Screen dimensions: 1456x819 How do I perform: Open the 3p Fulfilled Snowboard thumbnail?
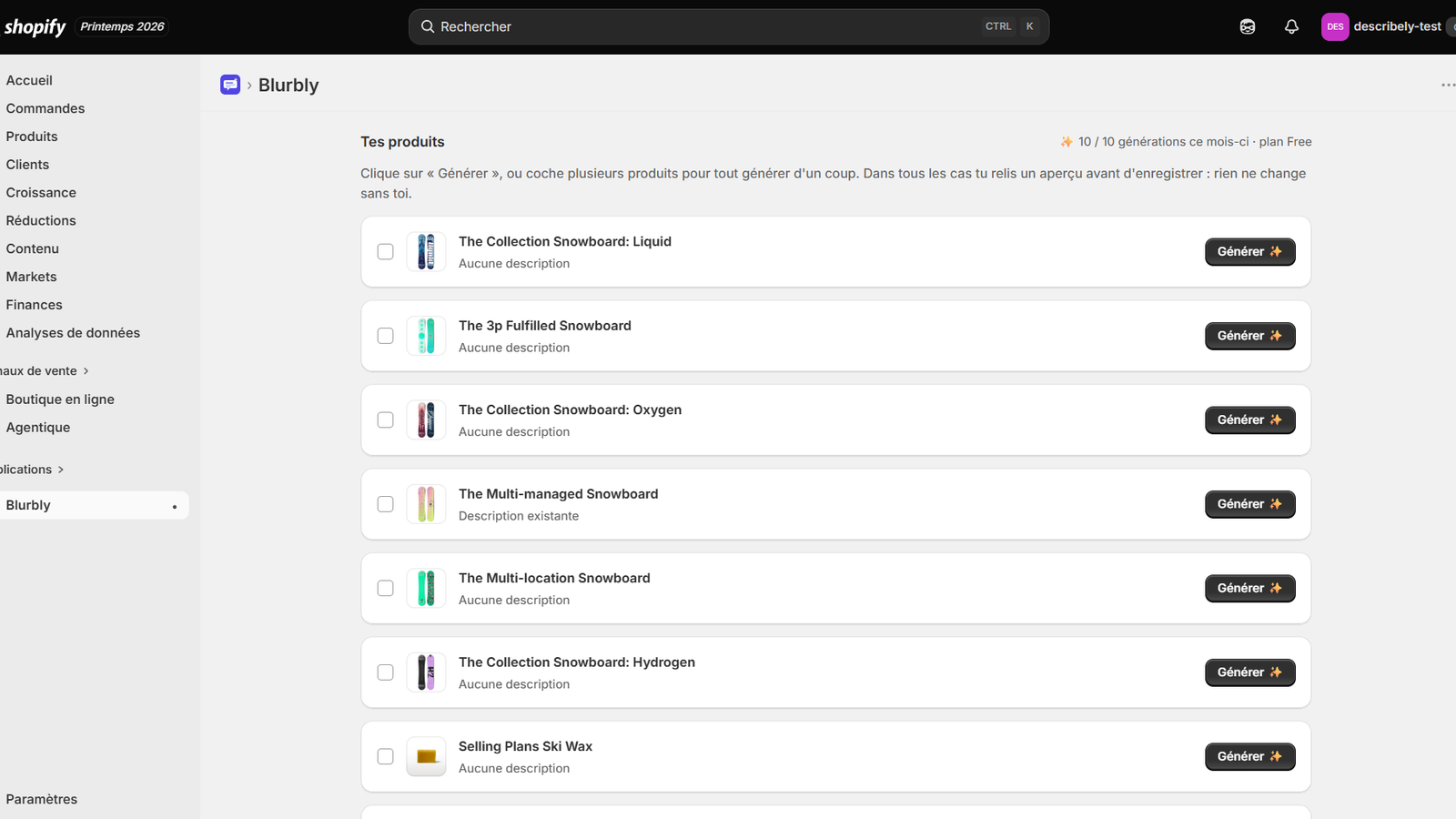click(426, 336)
